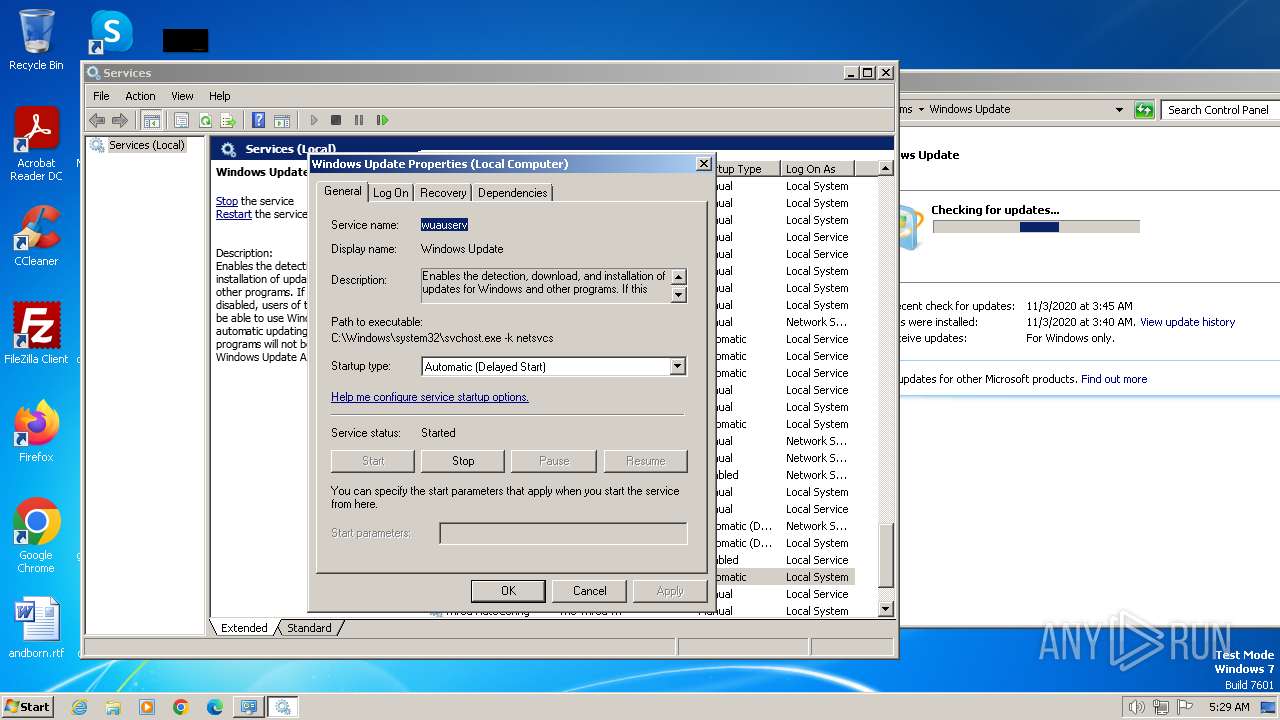Click the Restart the service link
Image resolution: width=1280 pixels, height=720 pixels.
tap(234, 214)
